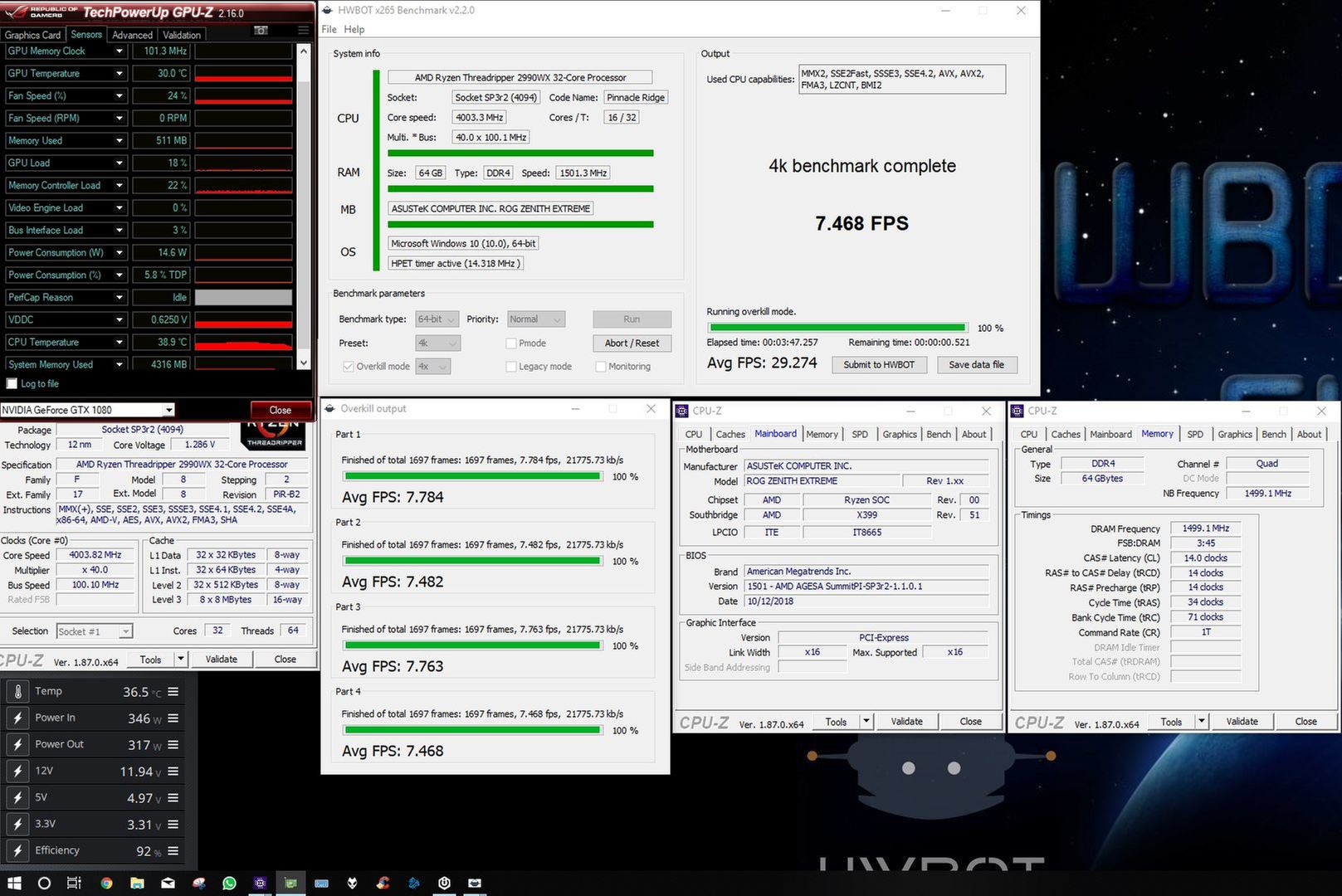Switch to Validation tab in GPU-Z

coord(182,35)
